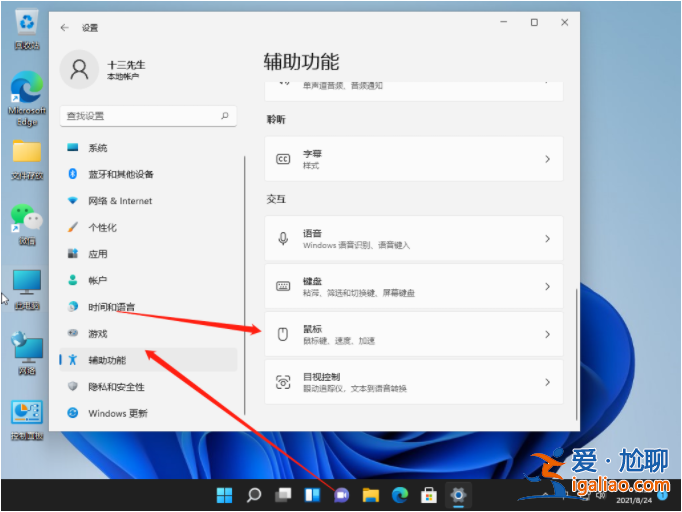The image size is (682, 512).
Task: Click the user avatar for 十三先生
Action: point(79,70)
